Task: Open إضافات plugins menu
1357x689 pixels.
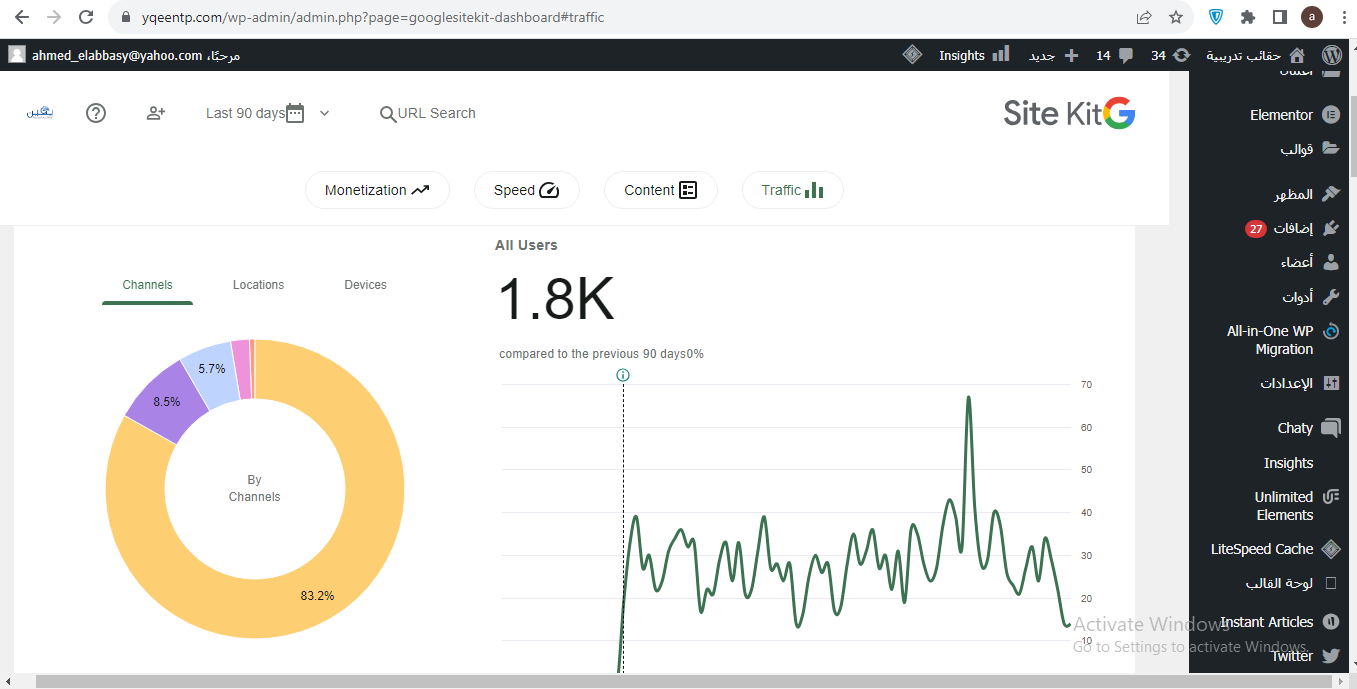Action: (x=1293, y=228)
